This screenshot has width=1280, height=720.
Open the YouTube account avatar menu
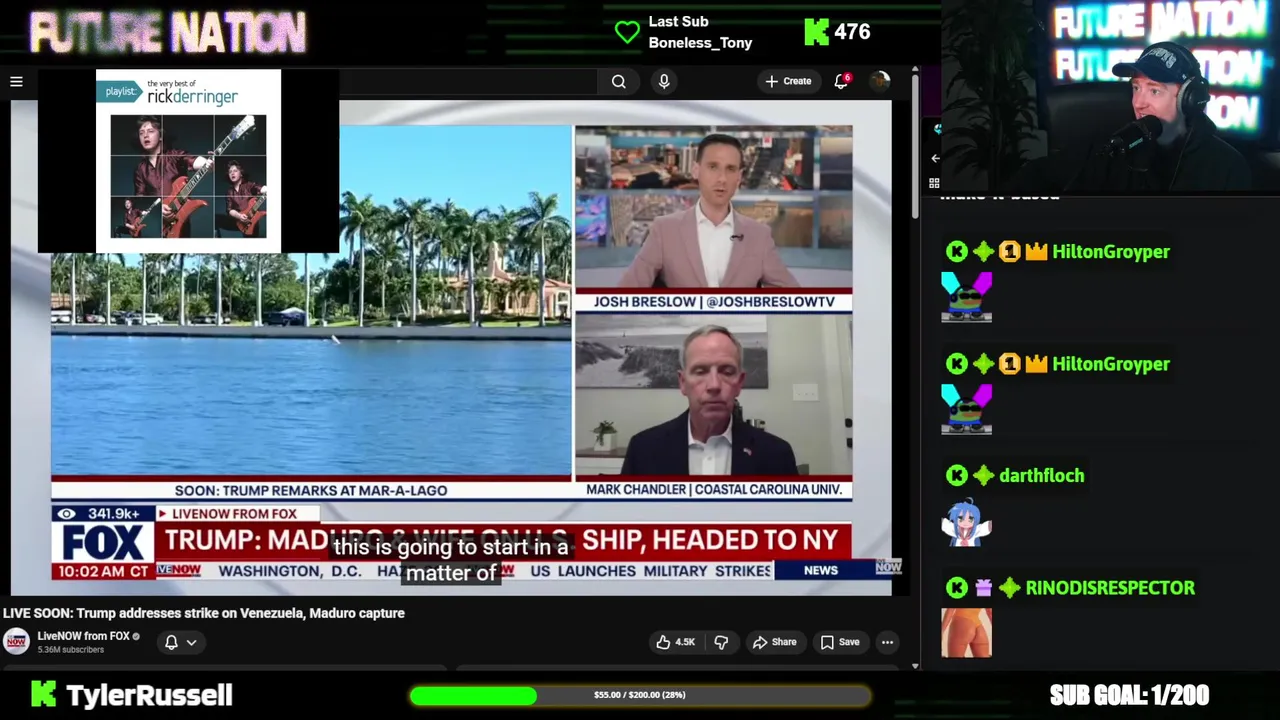point(880,81)
